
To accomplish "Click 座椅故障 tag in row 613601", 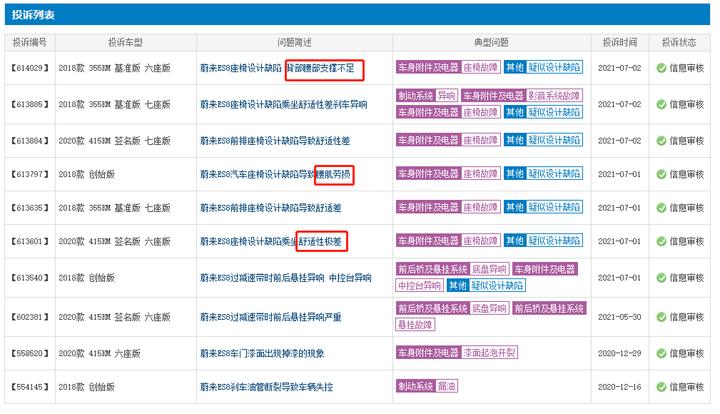I will (480, 241).
